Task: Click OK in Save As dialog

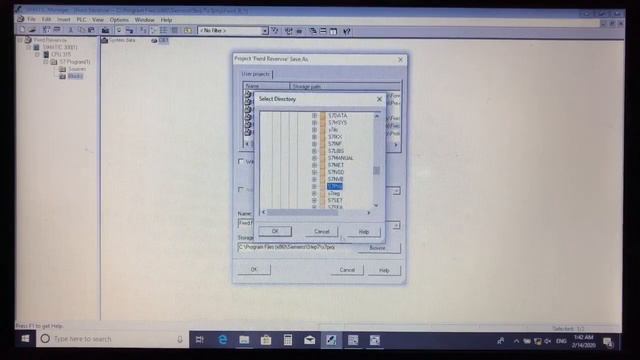Action: tap(254, 269)
